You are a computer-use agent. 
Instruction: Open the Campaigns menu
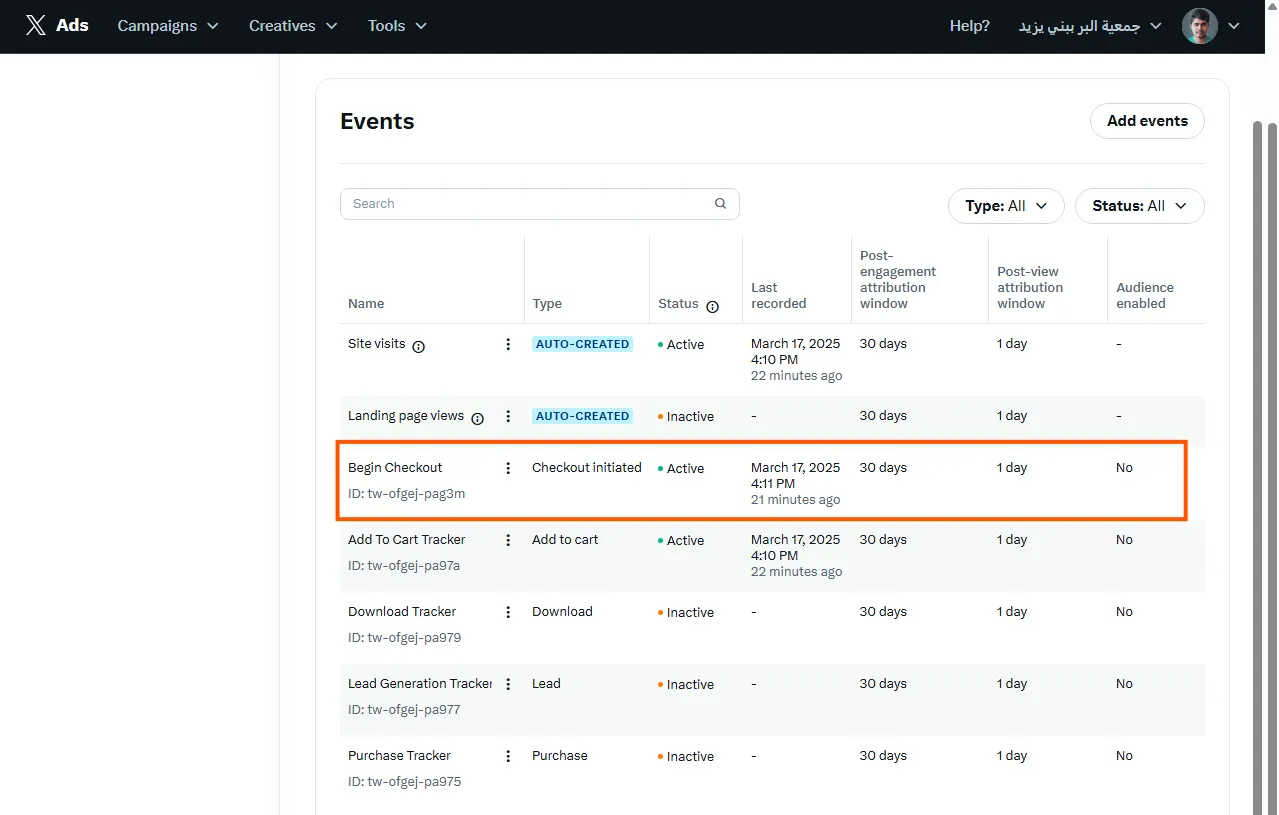click(x=168, y=26)
